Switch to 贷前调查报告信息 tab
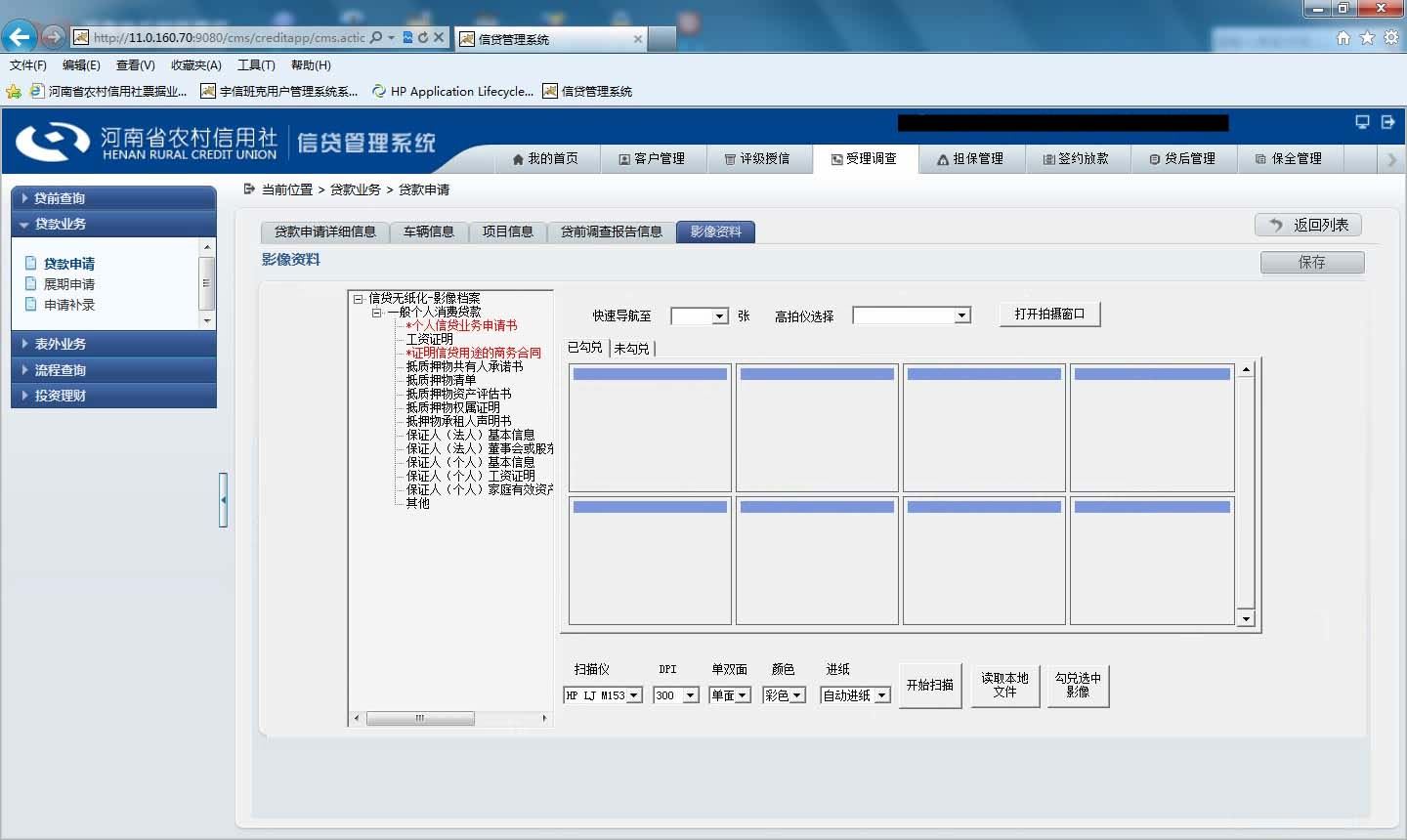 click(611, 231)
